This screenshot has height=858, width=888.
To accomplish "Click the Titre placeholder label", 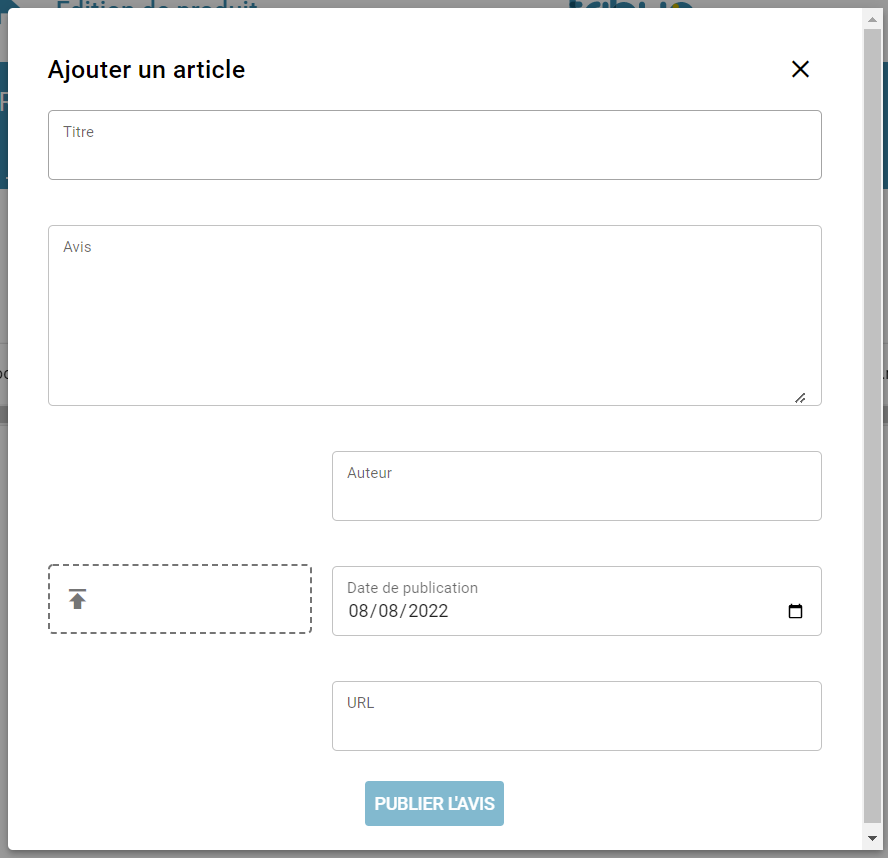I will coord(78,131).
